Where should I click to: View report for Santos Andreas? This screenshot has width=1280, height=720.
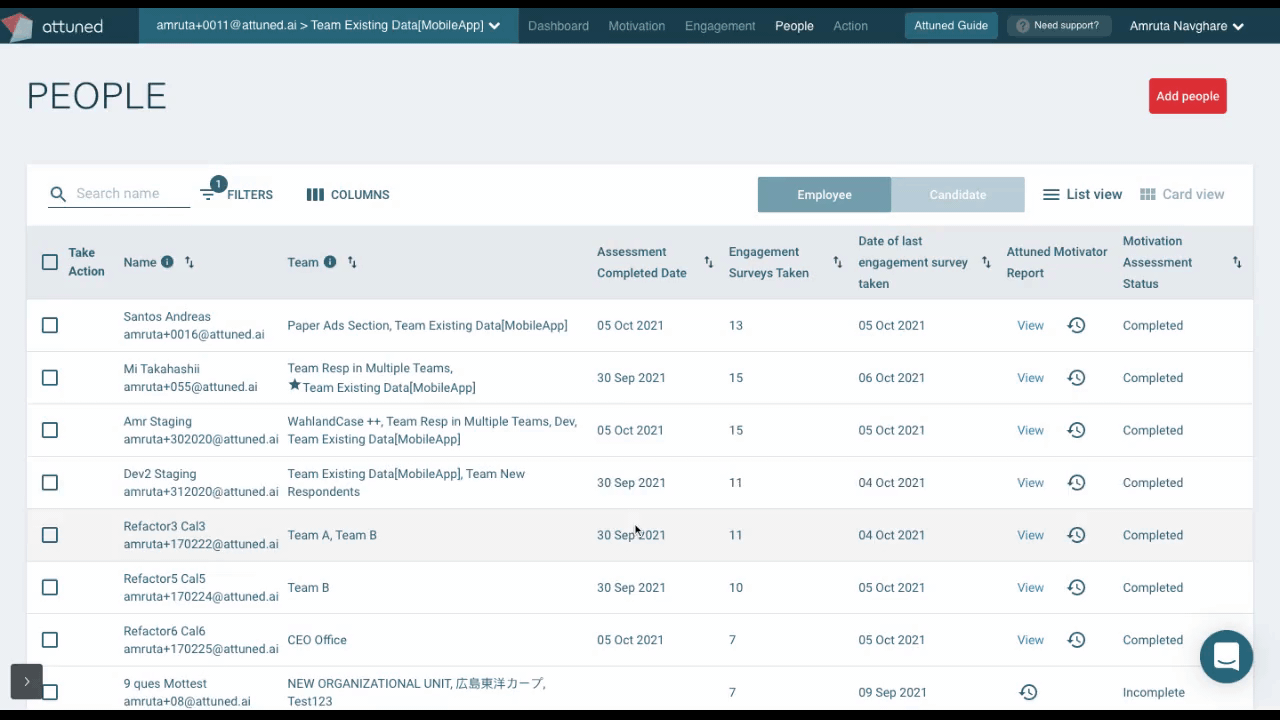coord(1030,325)
